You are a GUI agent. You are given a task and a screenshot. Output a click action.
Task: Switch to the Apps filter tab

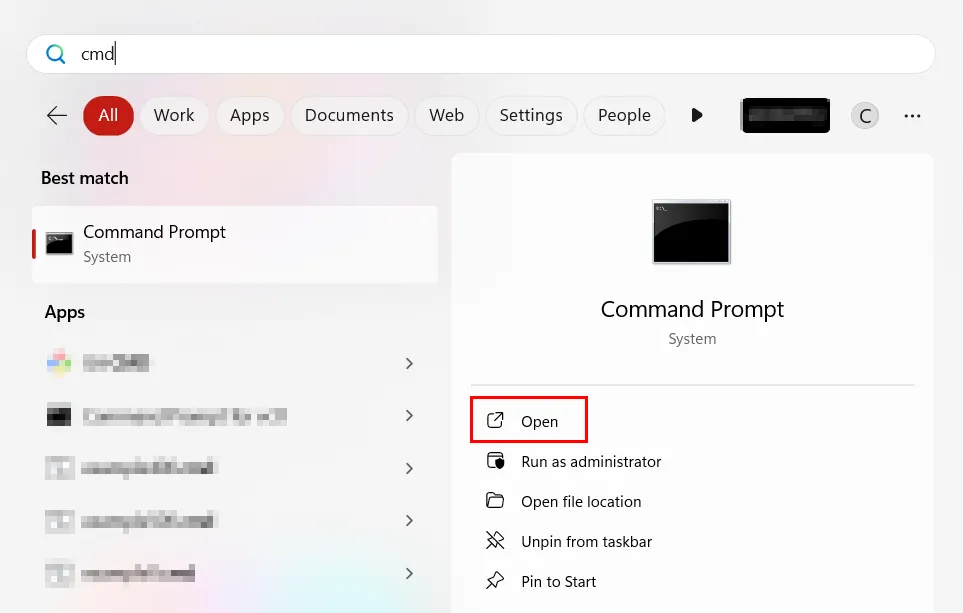pos(249,115)
